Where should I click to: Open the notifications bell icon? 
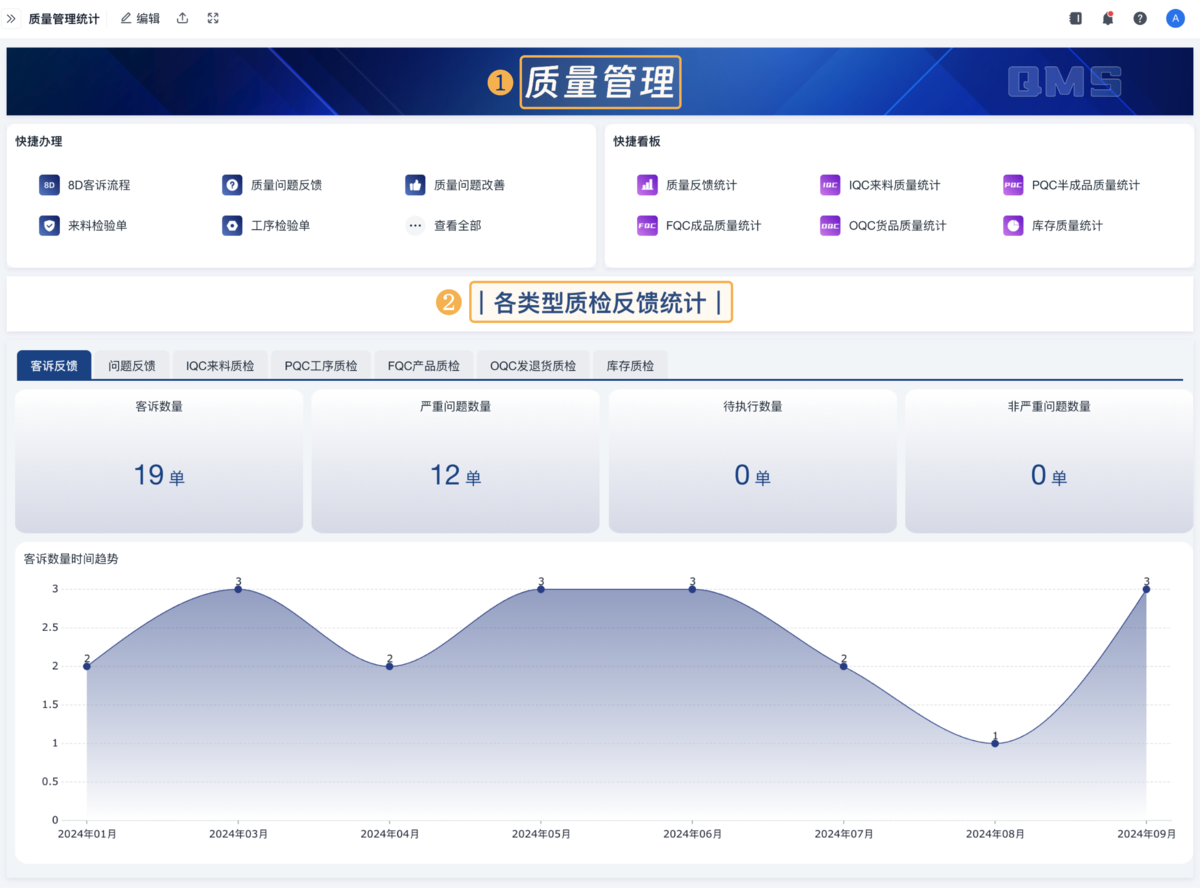[1108, 18]
